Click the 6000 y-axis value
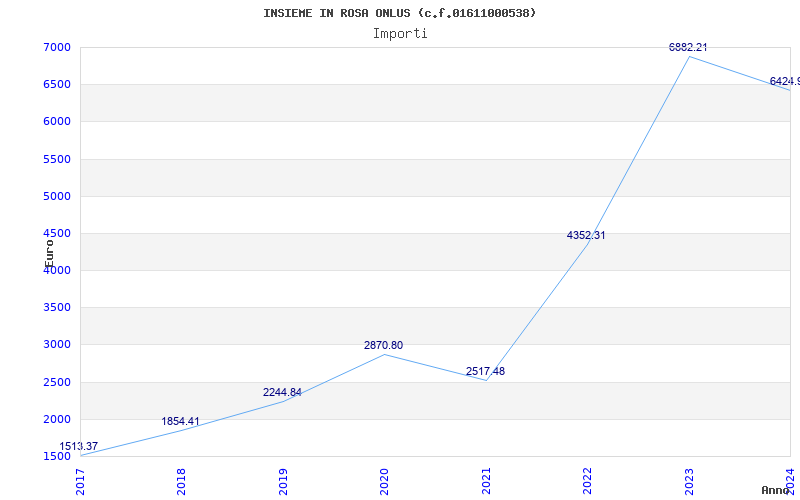This screenshot has height=500, width=800. (x=57, y=121)
